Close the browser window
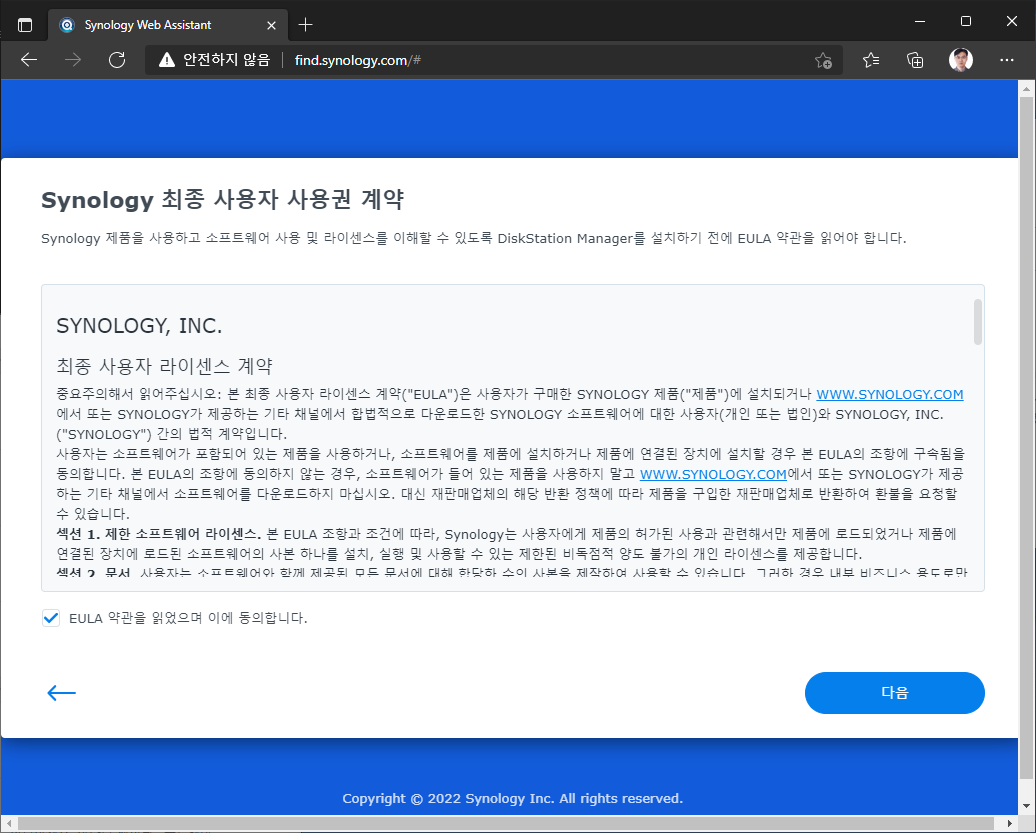 coord(1012,22)
